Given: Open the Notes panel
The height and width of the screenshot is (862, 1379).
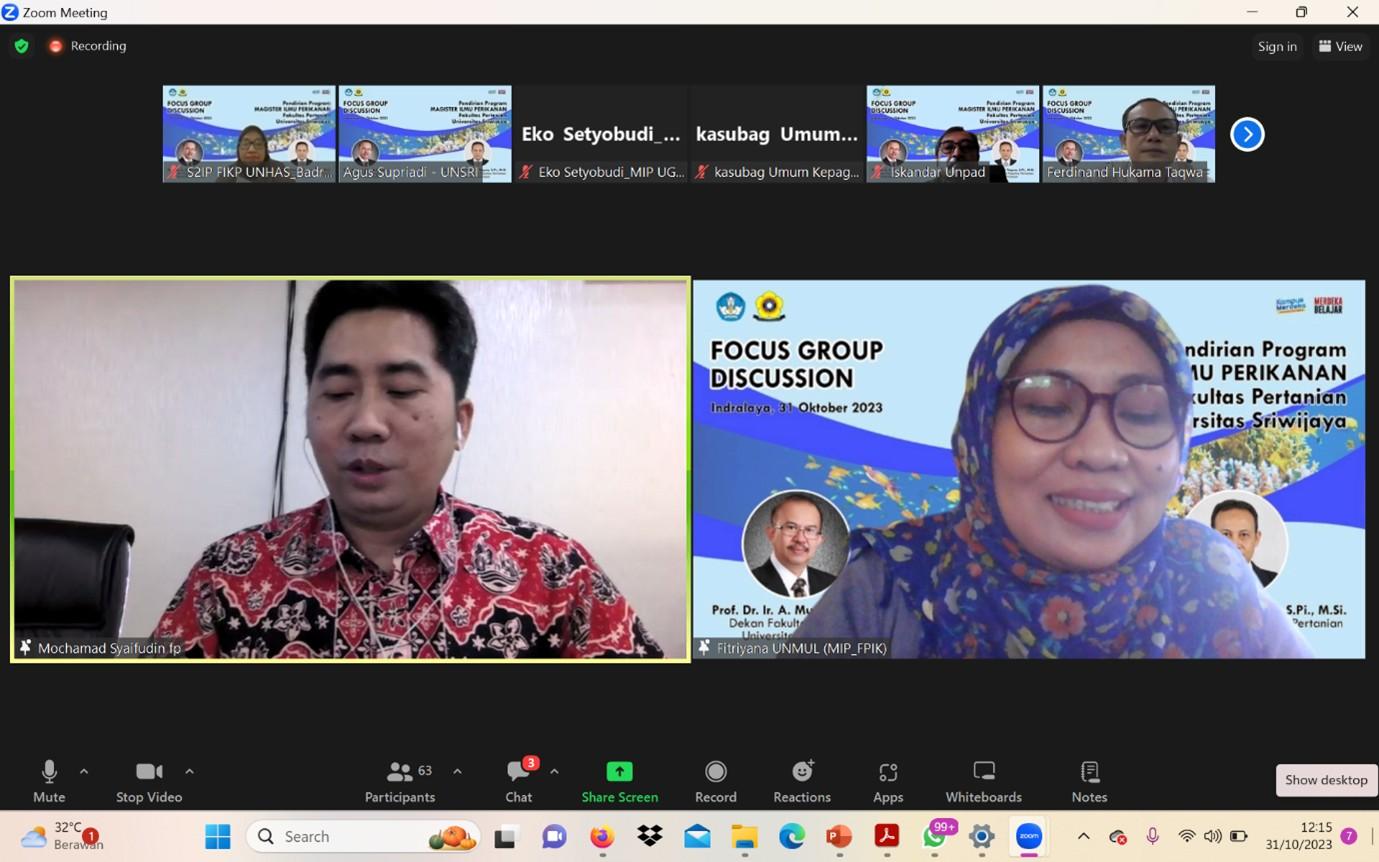Looking at the screenshot, I should click(x=1089, y=781).
